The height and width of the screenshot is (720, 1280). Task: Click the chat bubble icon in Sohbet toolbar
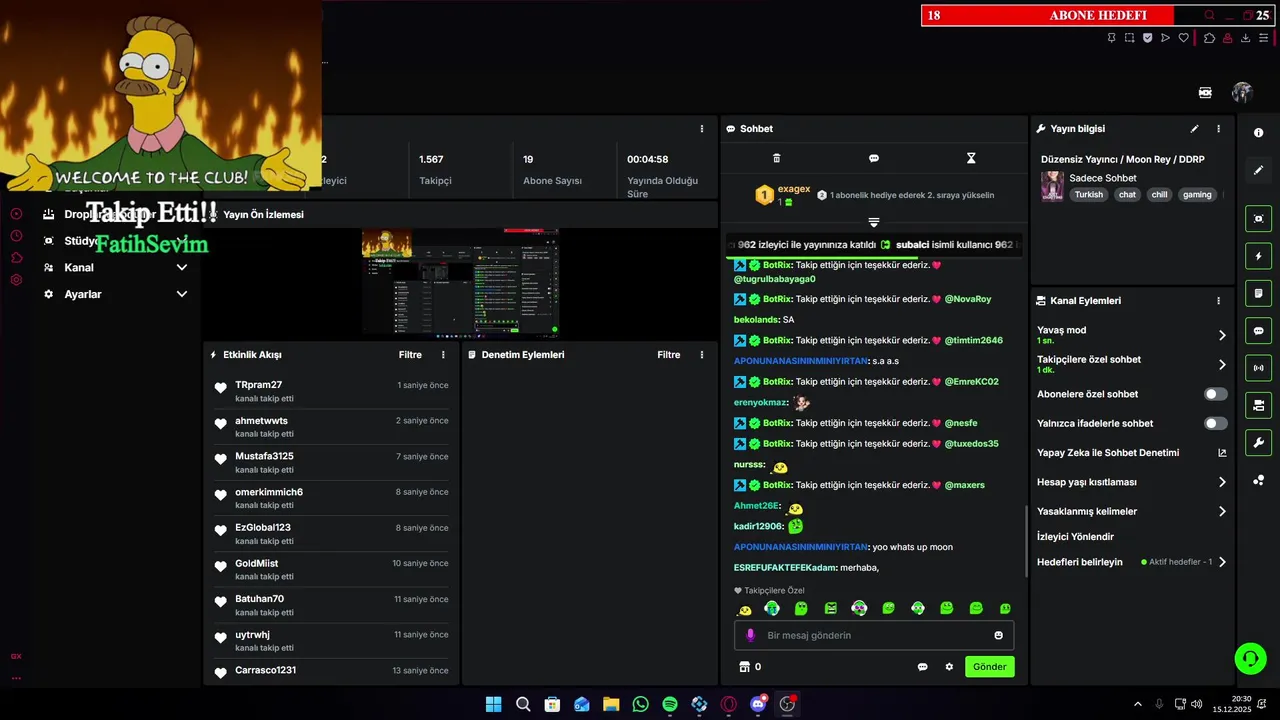[x=873, y=158]
